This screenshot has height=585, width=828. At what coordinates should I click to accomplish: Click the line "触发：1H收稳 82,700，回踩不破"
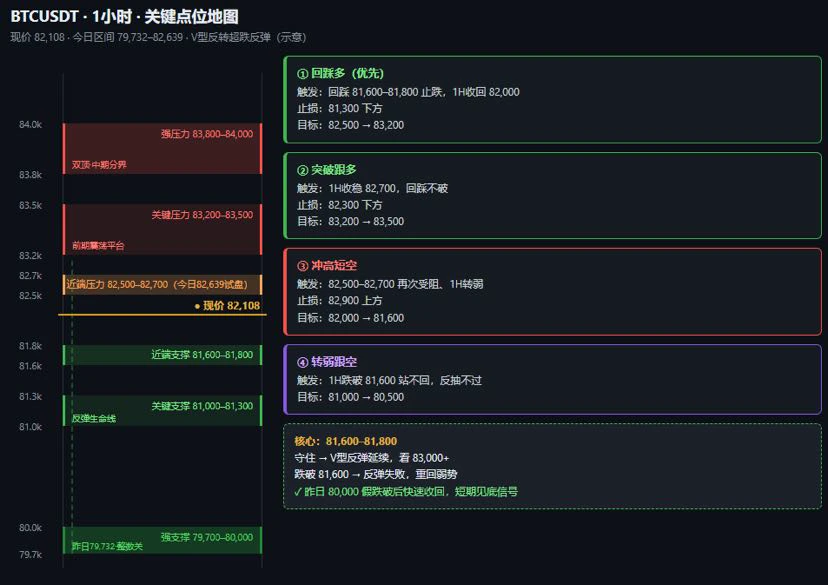(372, 188)
